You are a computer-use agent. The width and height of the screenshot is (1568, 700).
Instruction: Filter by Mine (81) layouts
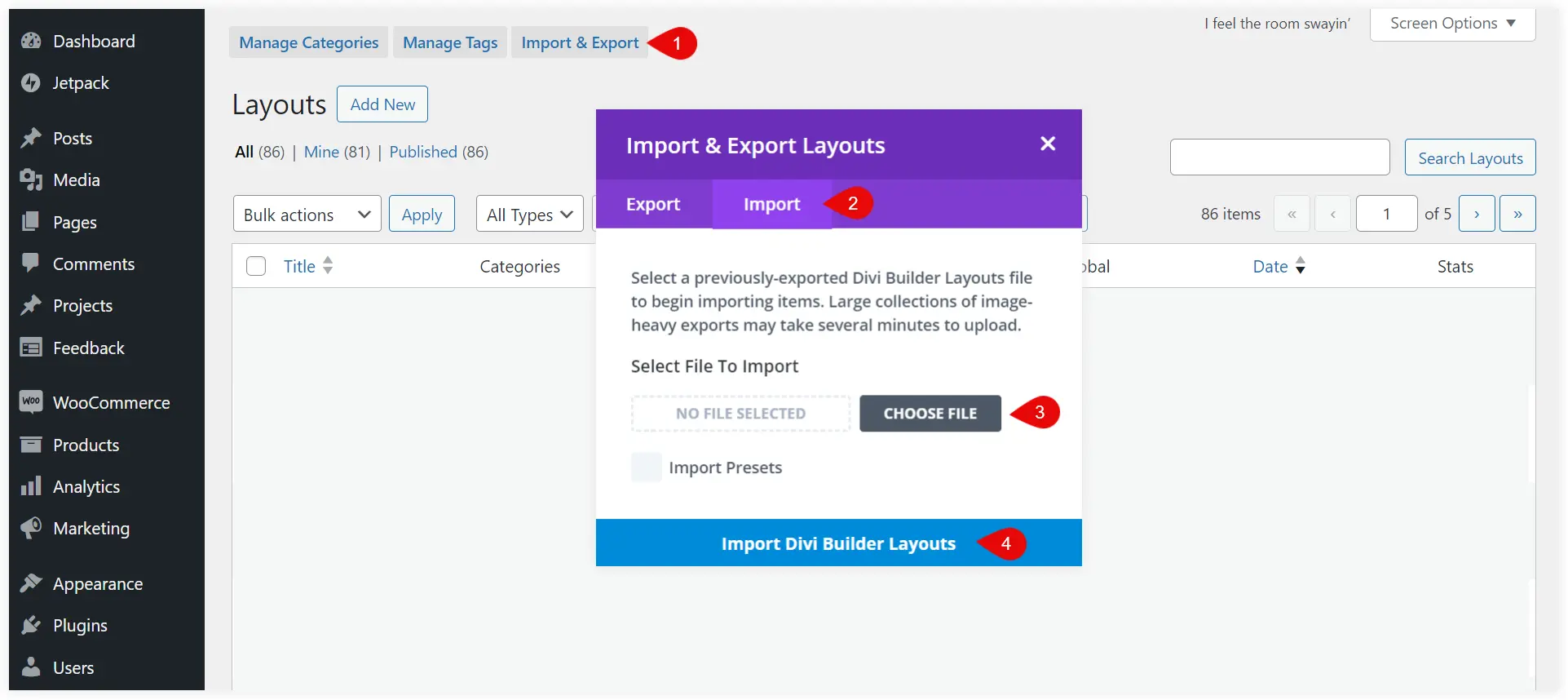tap(337, 152)
